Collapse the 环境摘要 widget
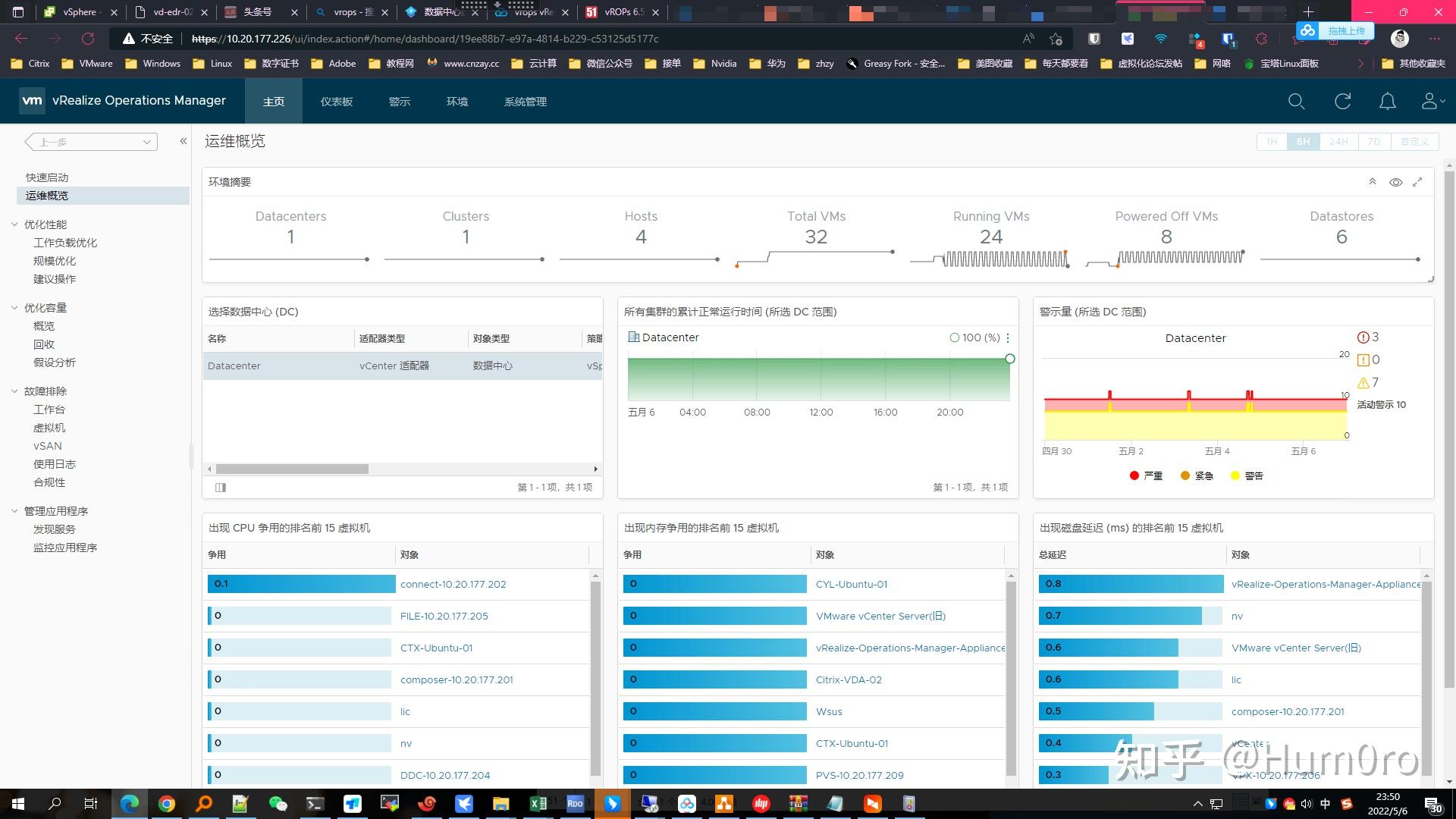Screen dimensions: 1456x819 tap(1372, 182)
